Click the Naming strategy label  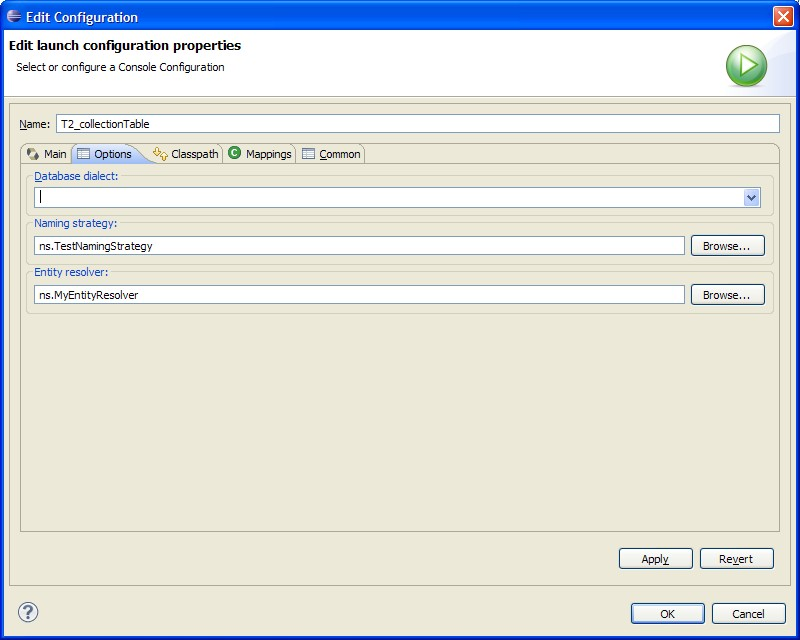[76, 223]
